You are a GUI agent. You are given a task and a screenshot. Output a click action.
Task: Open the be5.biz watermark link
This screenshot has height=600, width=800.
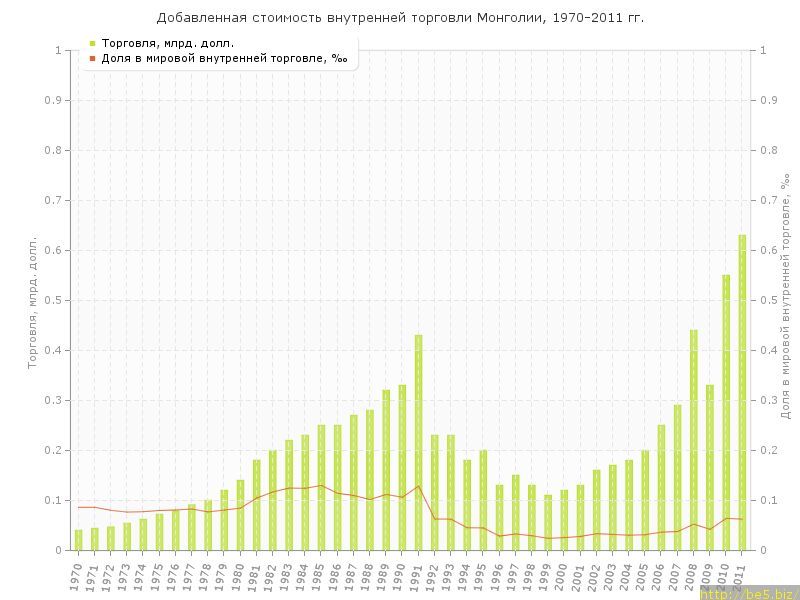[x=748, y=593]
